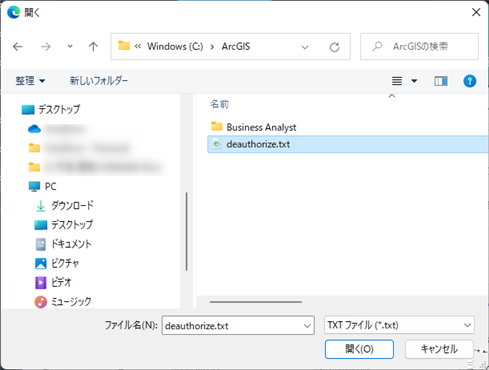Change view layout icon
This screenshot has width=489, height=370.
tap(397, 81)
